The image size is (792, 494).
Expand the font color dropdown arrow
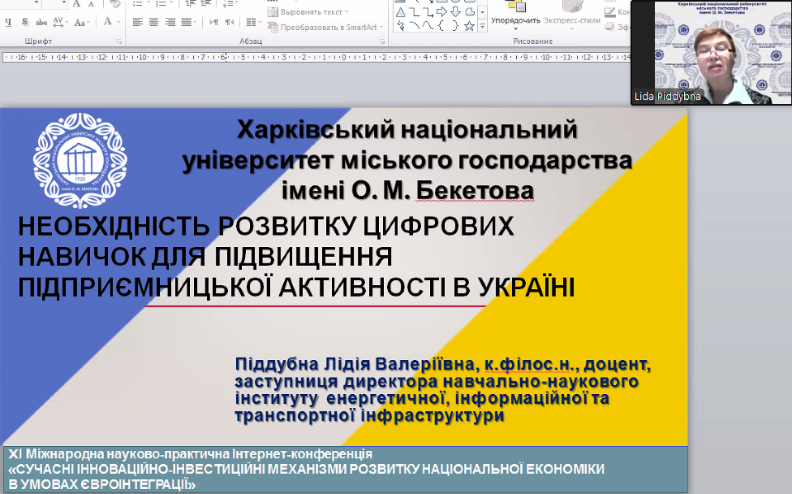click(119, 22)
